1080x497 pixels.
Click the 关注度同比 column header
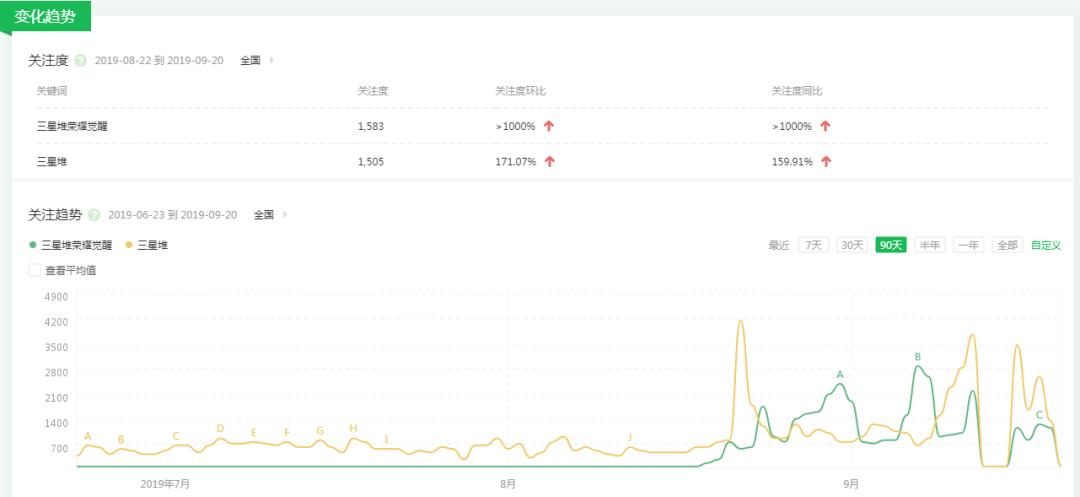pyautogui.click(x=797, y=91)
